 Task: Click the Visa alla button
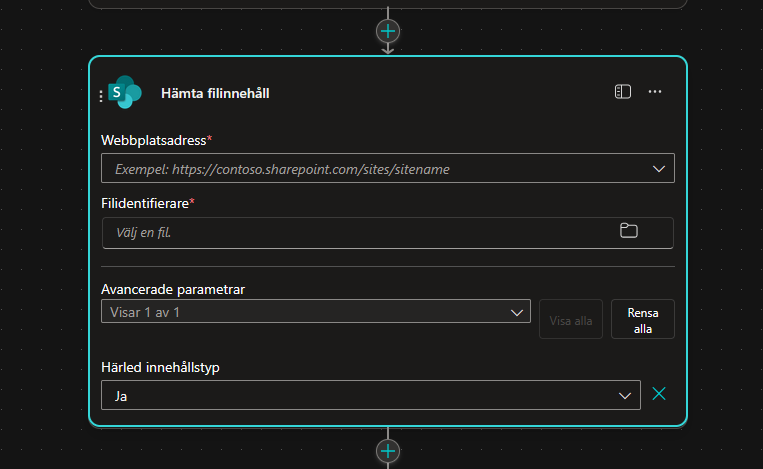[571, 320]
